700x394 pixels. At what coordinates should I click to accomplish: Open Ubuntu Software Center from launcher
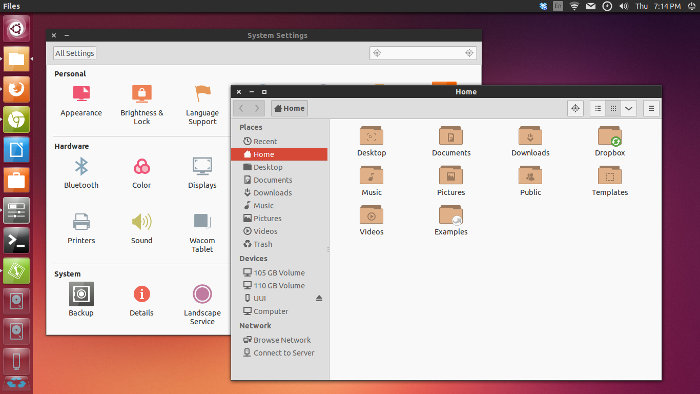(17, 180)
